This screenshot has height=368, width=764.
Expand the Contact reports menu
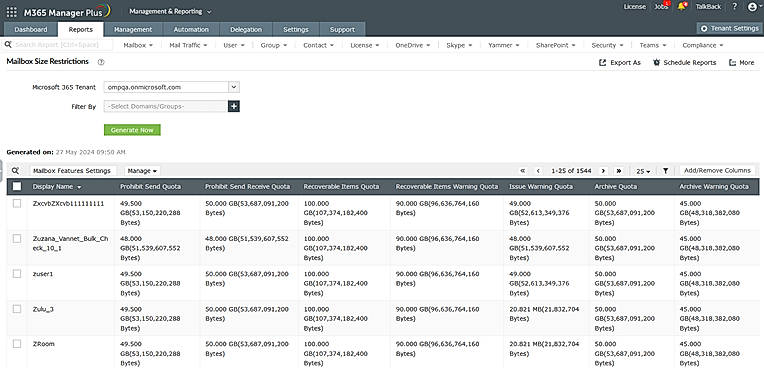point(318,45)
